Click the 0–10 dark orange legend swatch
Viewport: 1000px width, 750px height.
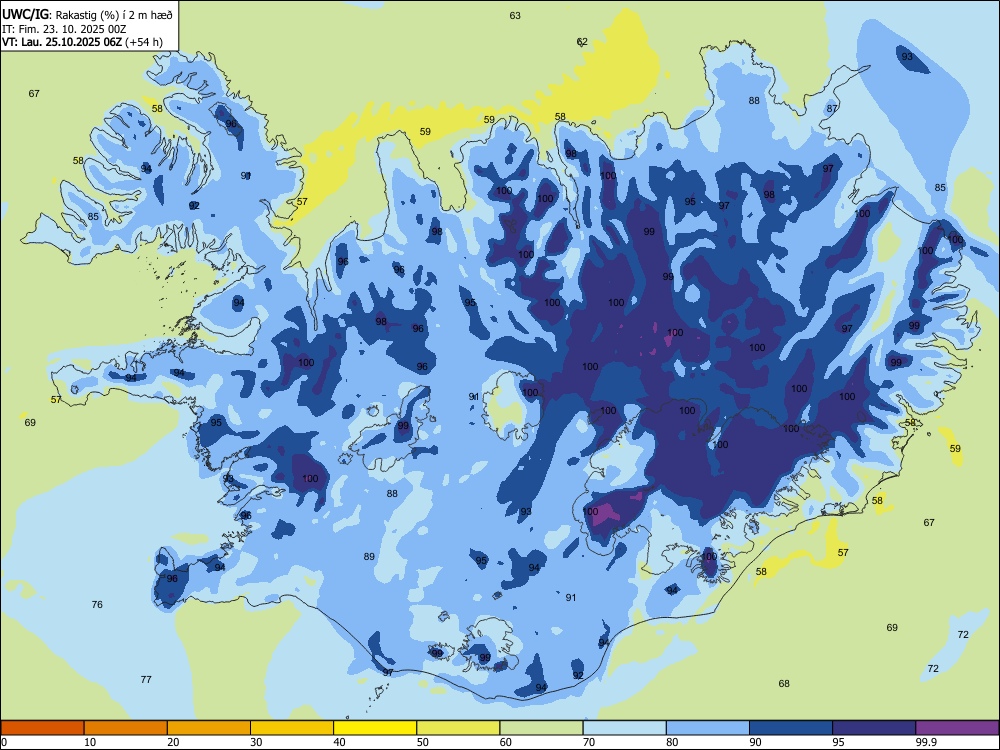[42, 728]
